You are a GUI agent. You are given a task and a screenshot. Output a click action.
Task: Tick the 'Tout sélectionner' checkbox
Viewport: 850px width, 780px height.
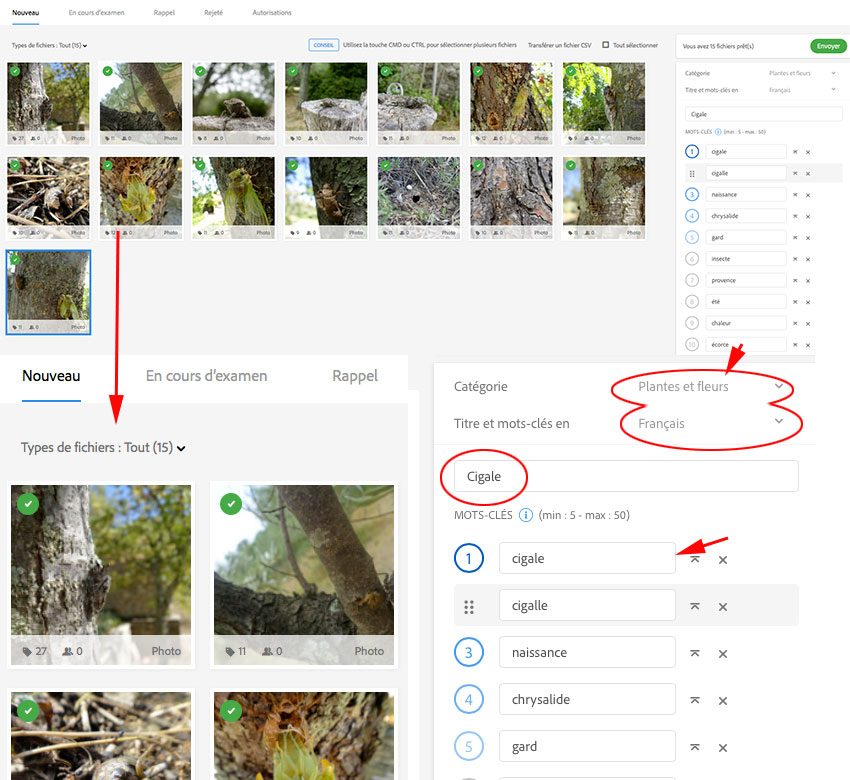[606, 45]
